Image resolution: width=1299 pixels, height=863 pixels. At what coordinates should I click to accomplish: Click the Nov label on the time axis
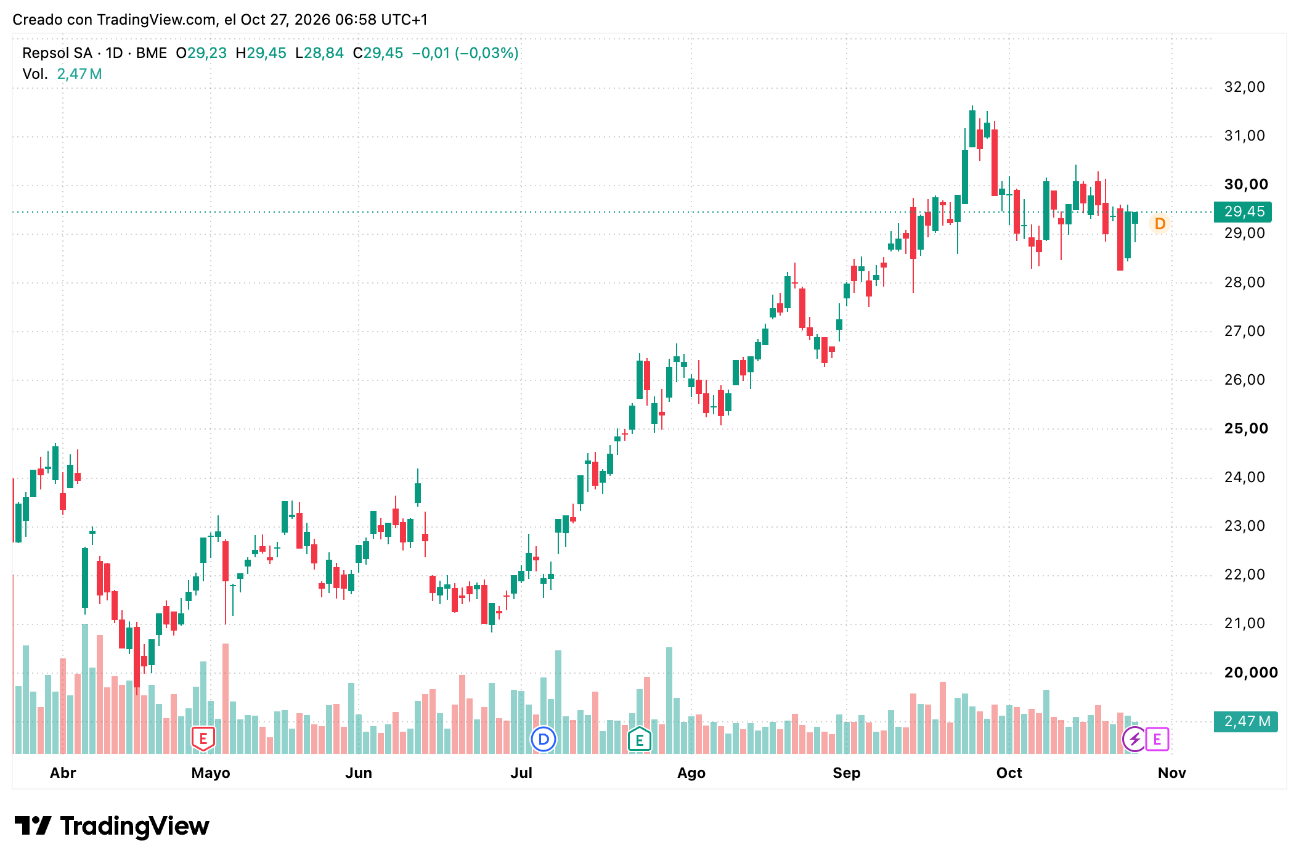point(1172,773)
